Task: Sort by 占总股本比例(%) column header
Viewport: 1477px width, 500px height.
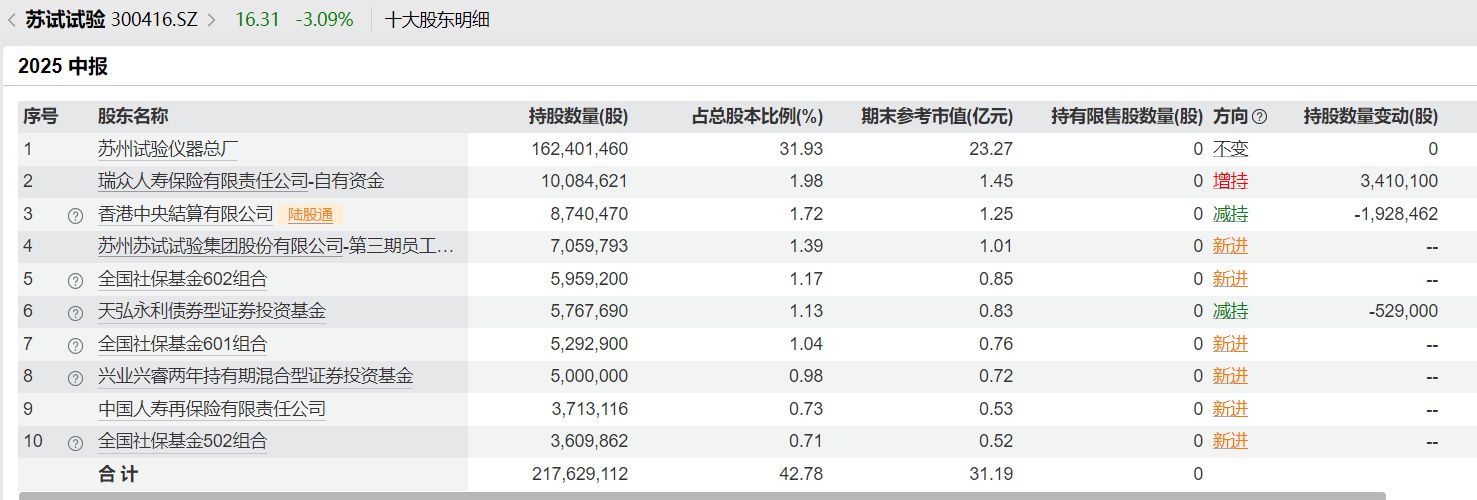Action: [x=757, y=116]
